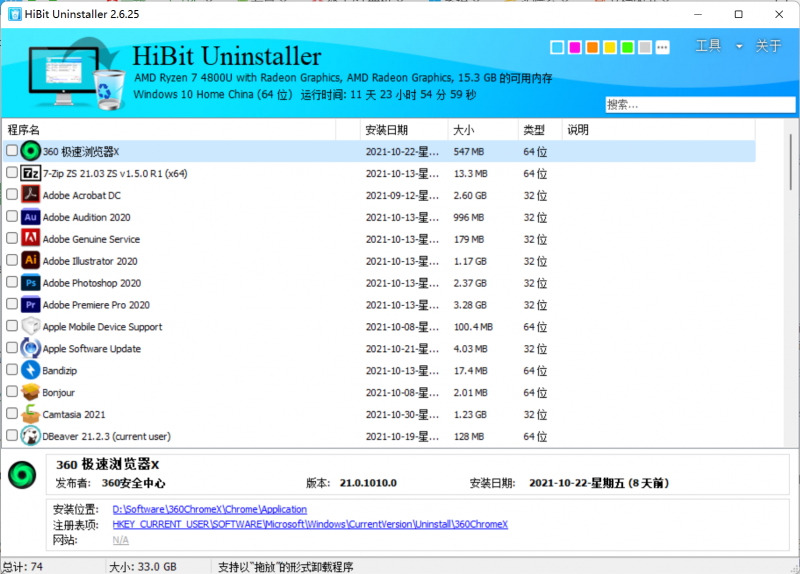Click the 总计: 74 status entry

[x=23, y=566]
